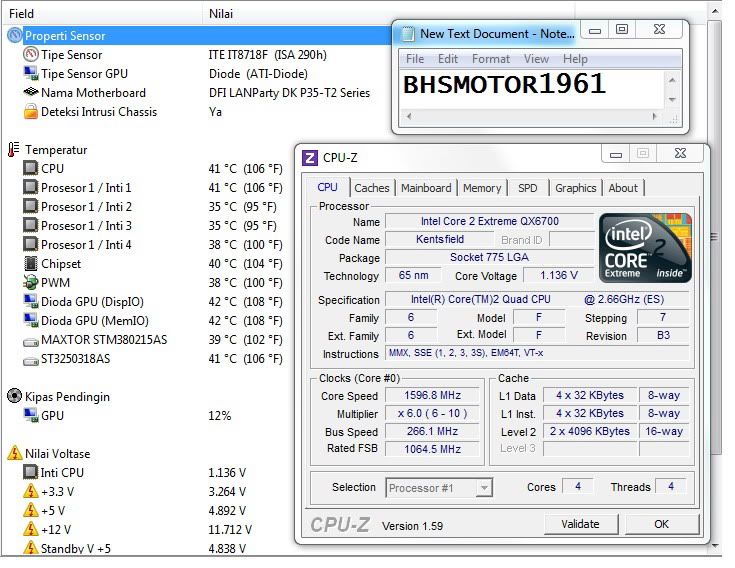The height and width of the screenshot is (568, 735).
Task: Click the Kipas Pendingin fan icon
Action: [15, 396]
